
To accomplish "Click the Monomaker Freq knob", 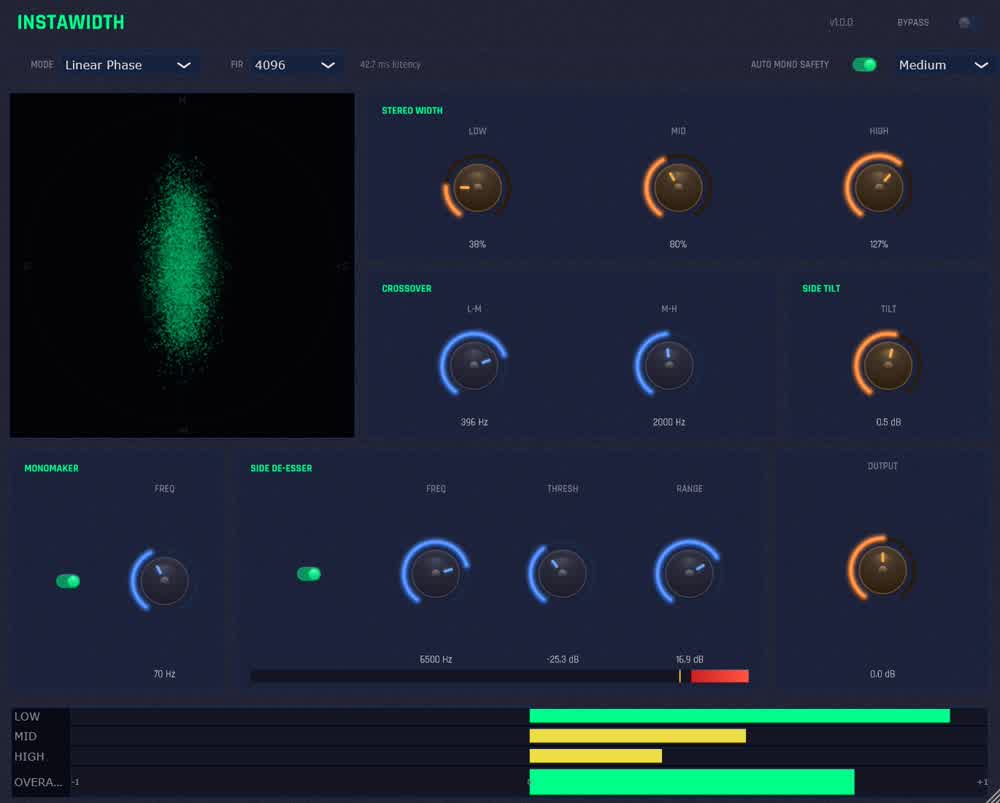I will [x=164, y=580].
